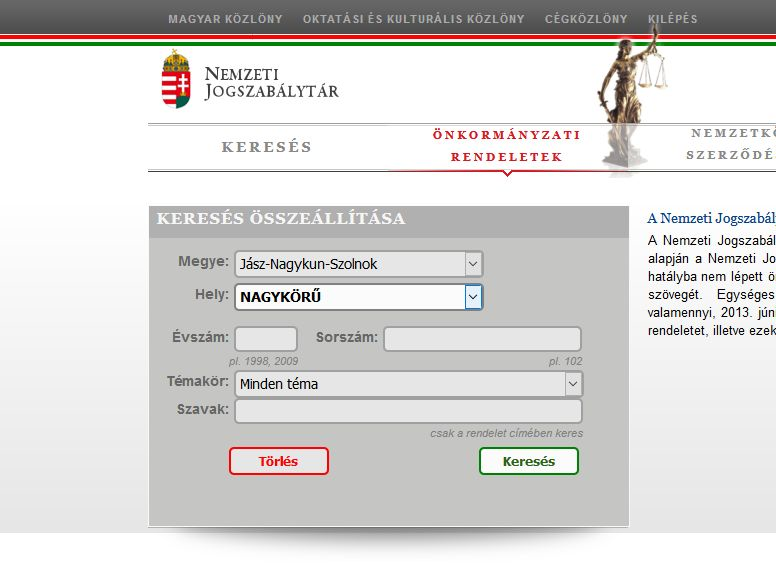Click the 'Keresés összeállítása' panel heading

click(281, 218)
